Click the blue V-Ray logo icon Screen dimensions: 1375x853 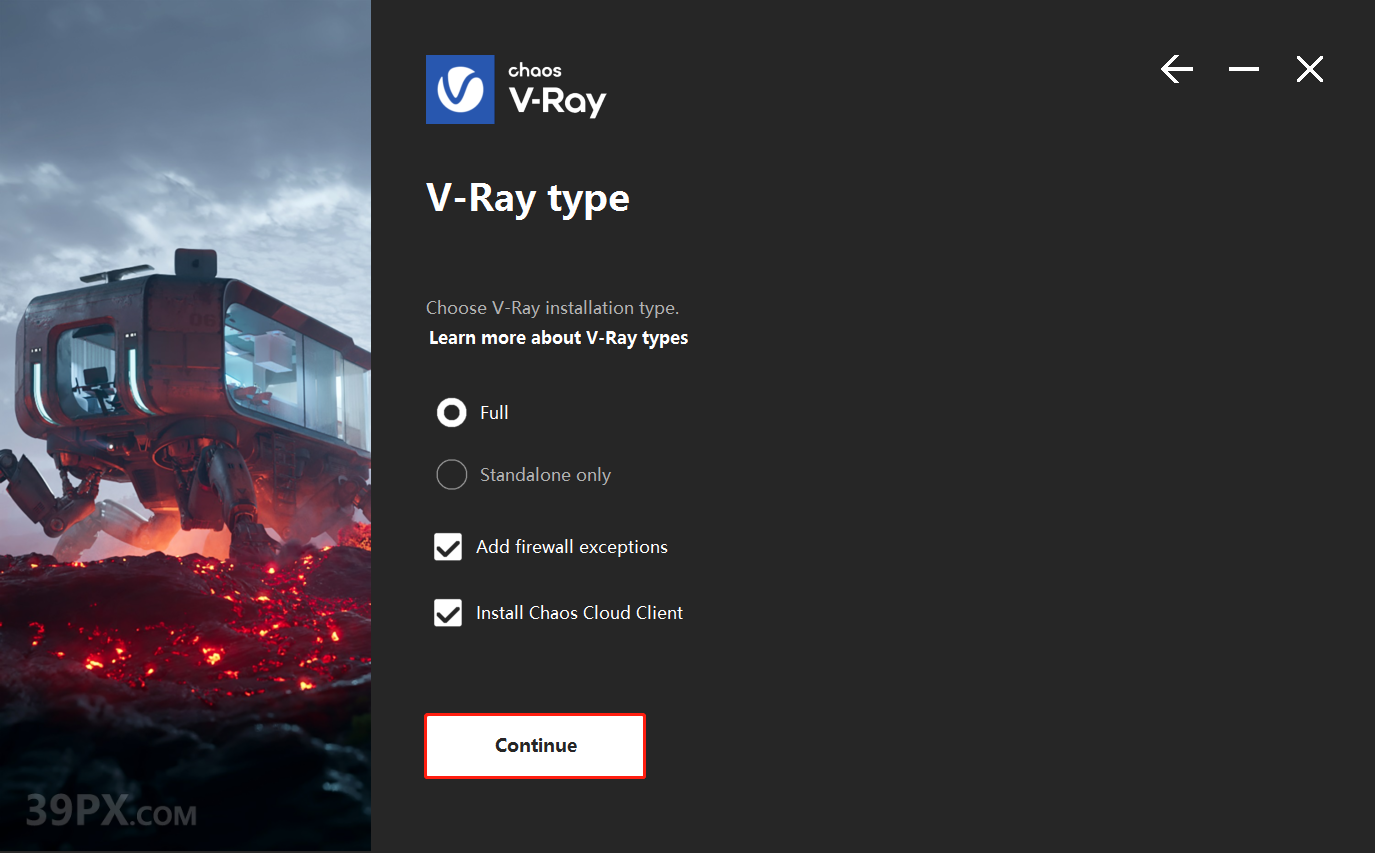click(x=460, y=89)
